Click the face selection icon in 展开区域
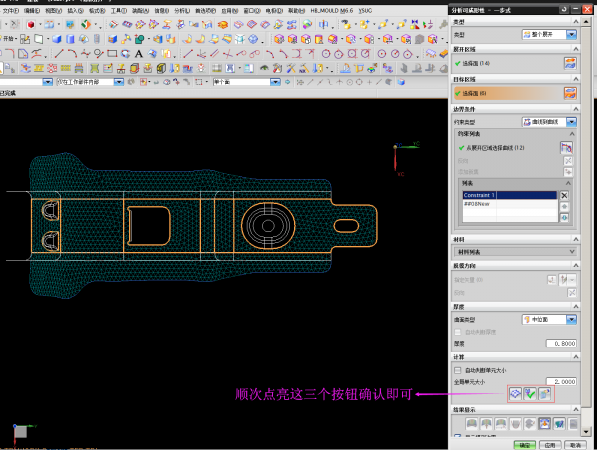The image size is (597, 450). tap(570, 63)
